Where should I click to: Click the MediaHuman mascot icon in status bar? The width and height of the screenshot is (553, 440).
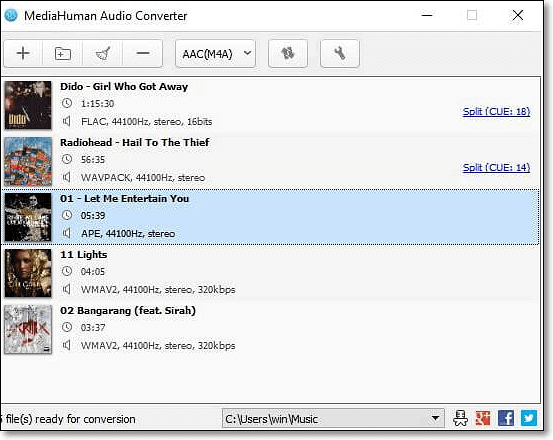(460, 418)
